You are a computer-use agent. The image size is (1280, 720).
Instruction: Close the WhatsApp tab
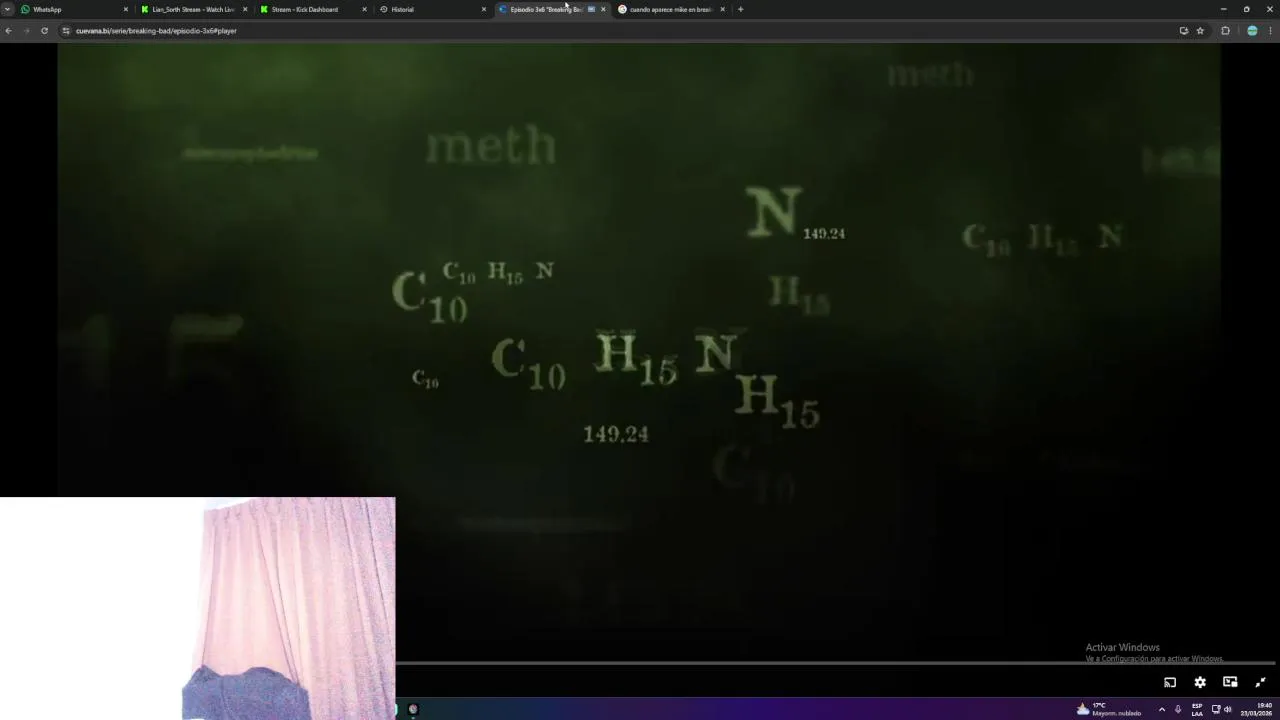(x=125, y=9)
